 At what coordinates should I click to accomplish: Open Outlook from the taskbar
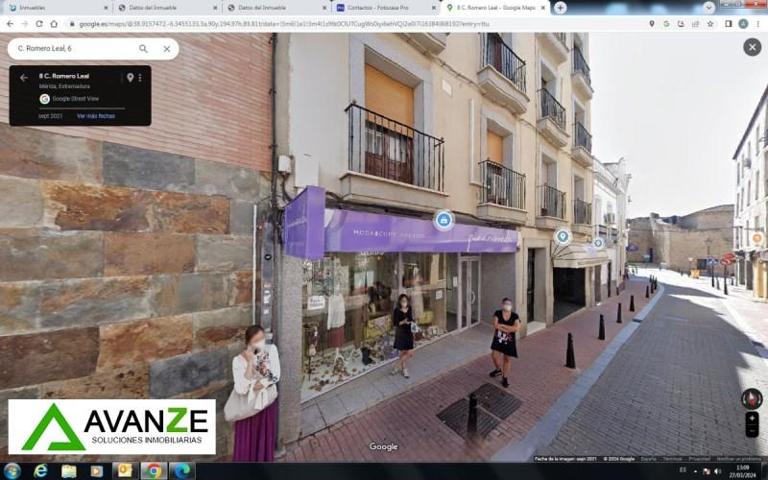pyautogui.click(x=124, y=471)
